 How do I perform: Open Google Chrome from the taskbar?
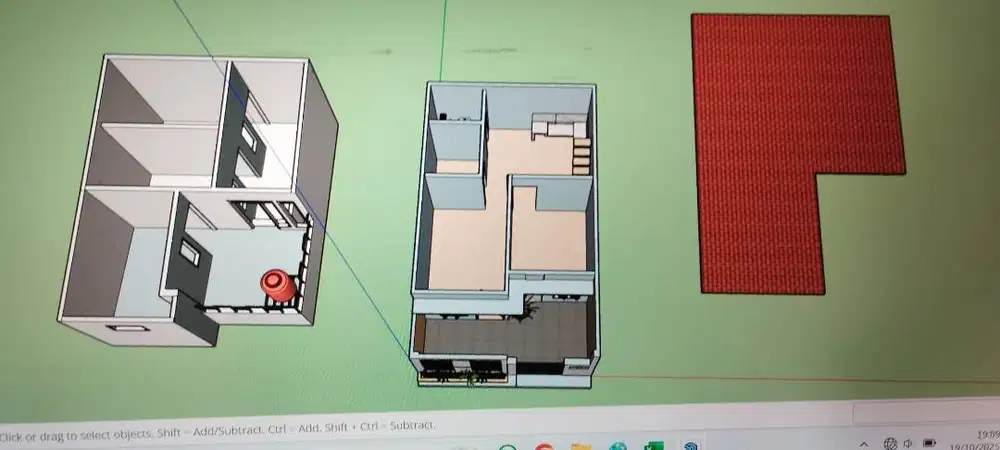[544, 446]
